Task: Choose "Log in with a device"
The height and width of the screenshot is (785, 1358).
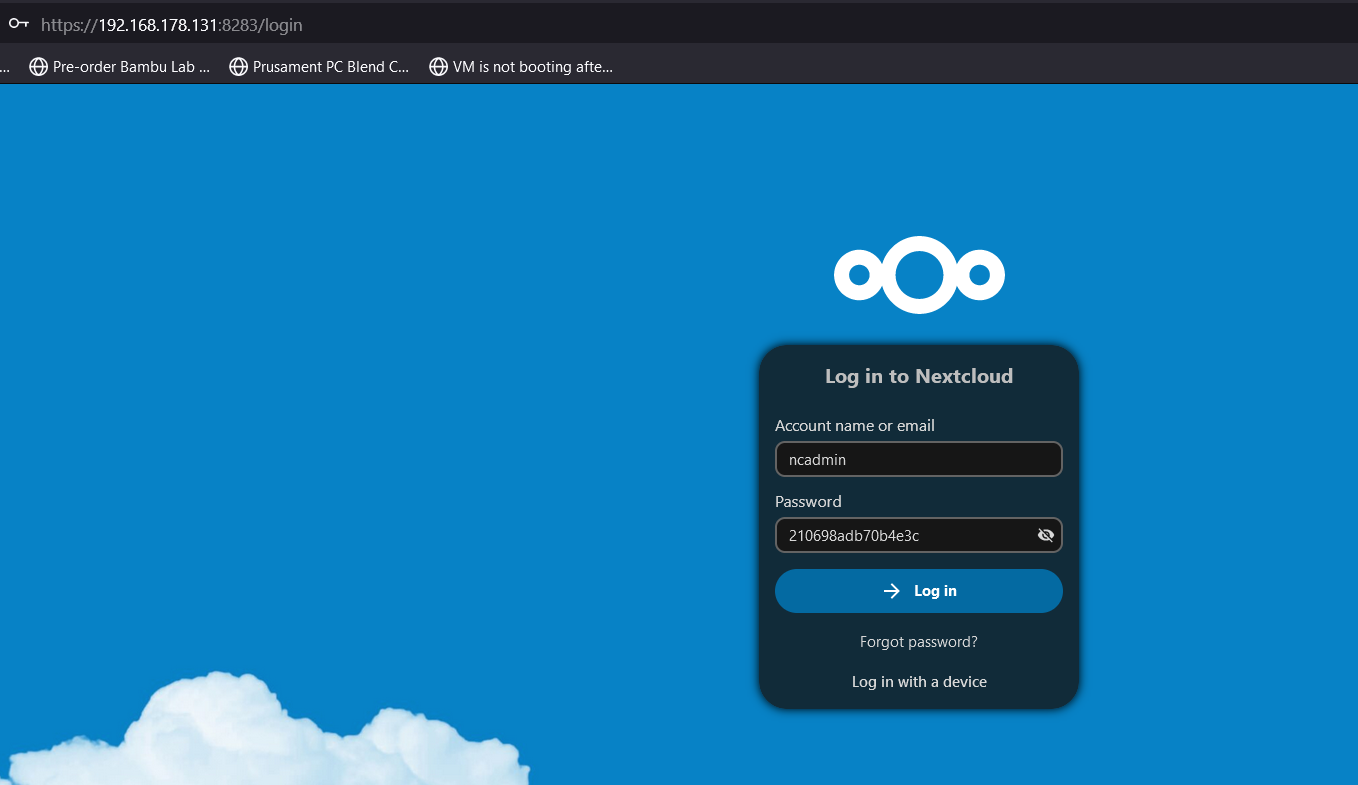Action: click(918, 682)
